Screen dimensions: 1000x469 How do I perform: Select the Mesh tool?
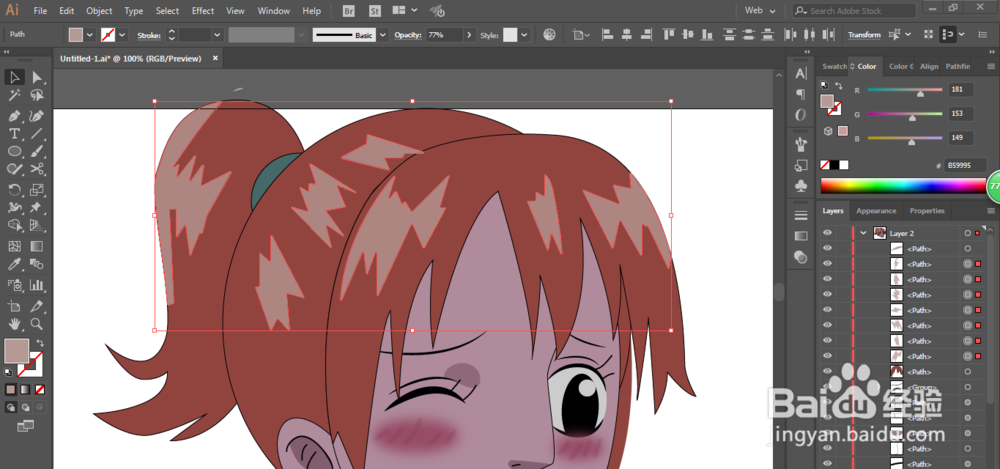[x=14, y=246]
